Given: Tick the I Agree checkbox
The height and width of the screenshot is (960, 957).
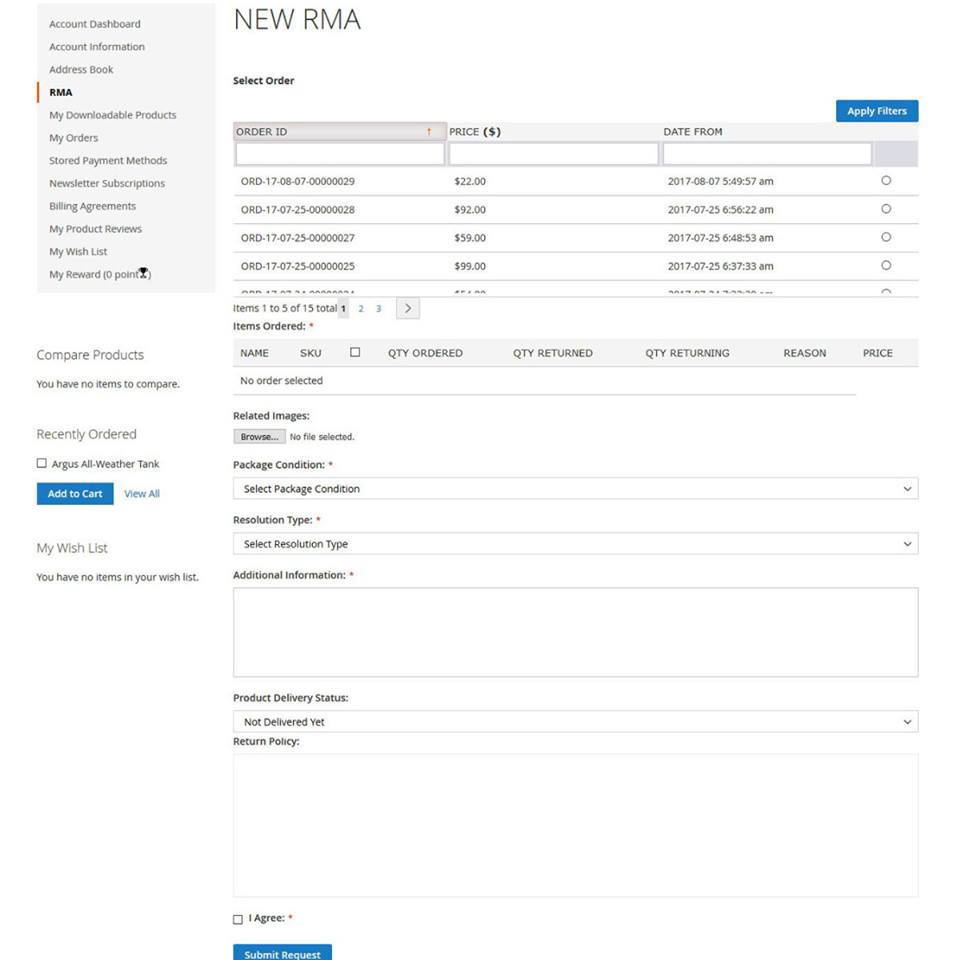Looking at the screenshot, I should [x=238, y=919].
